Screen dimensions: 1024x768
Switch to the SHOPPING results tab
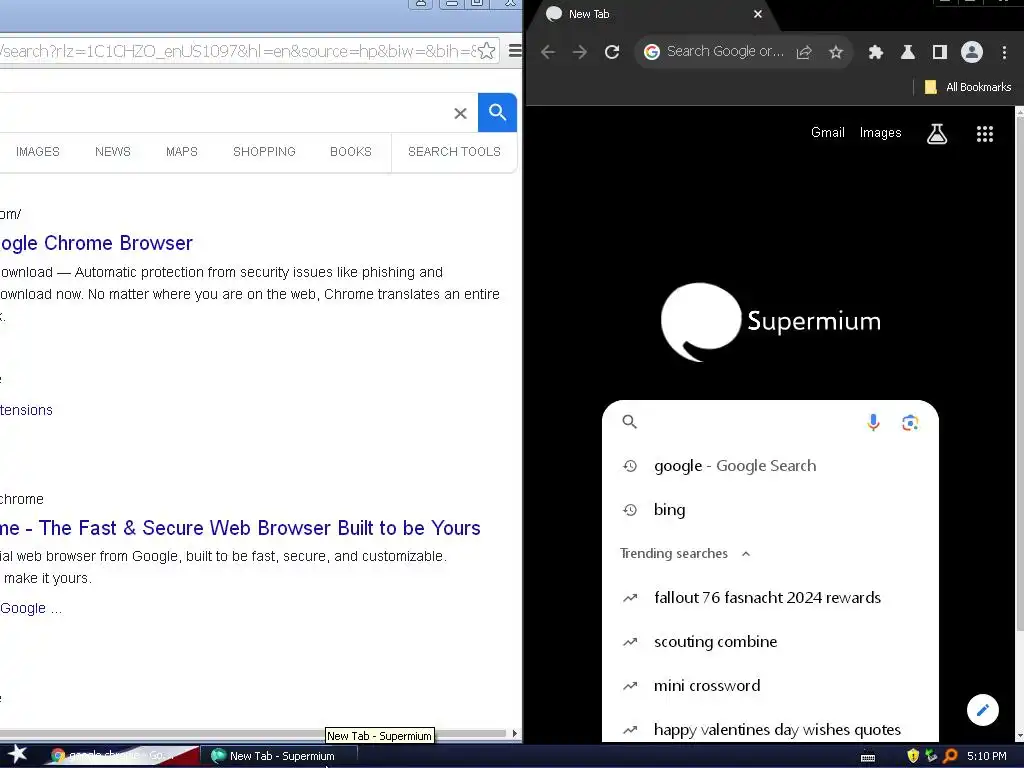pyautogui.click(x=264, y=152)
